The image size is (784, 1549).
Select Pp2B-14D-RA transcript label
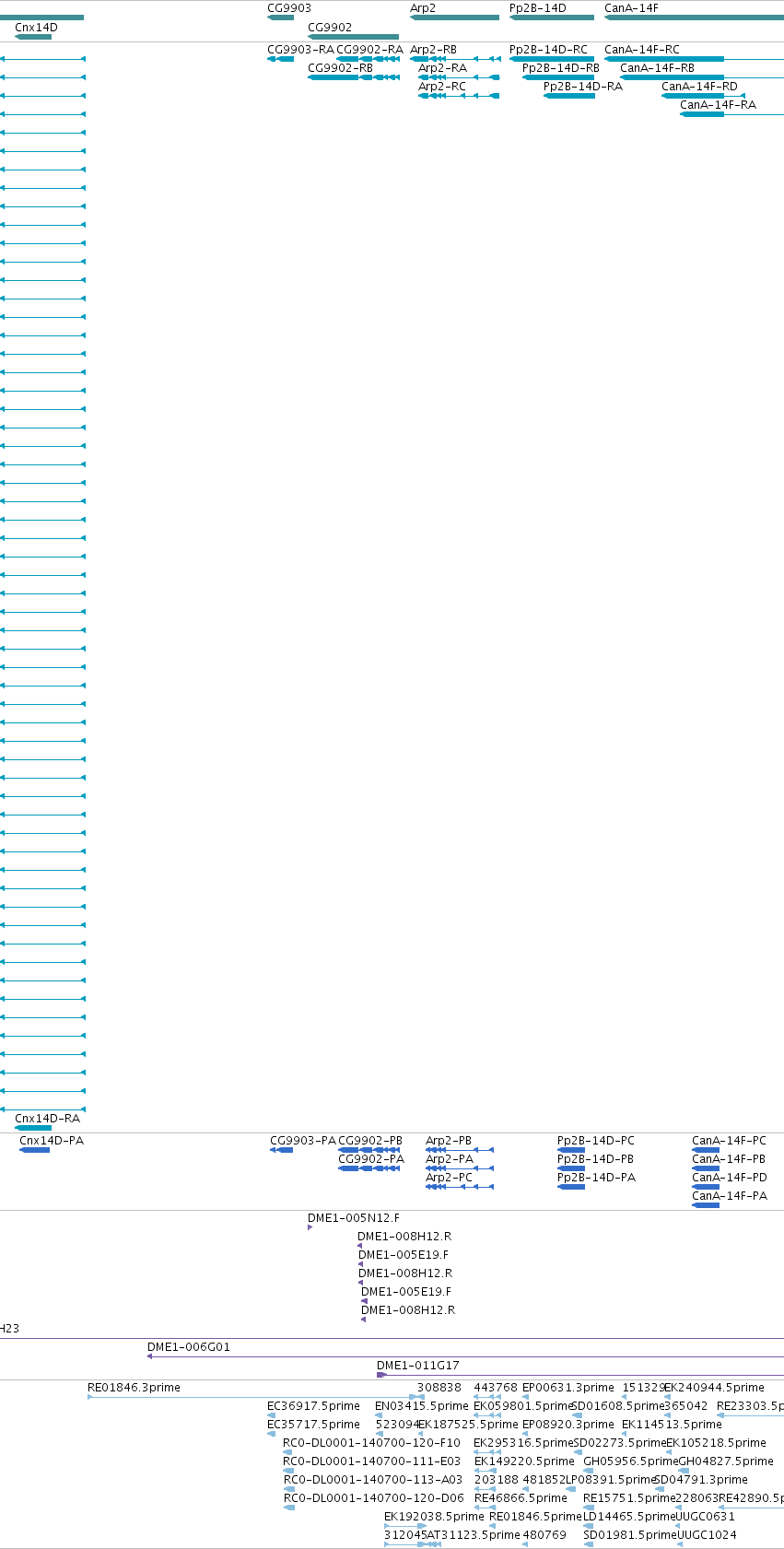coord(583,87)
